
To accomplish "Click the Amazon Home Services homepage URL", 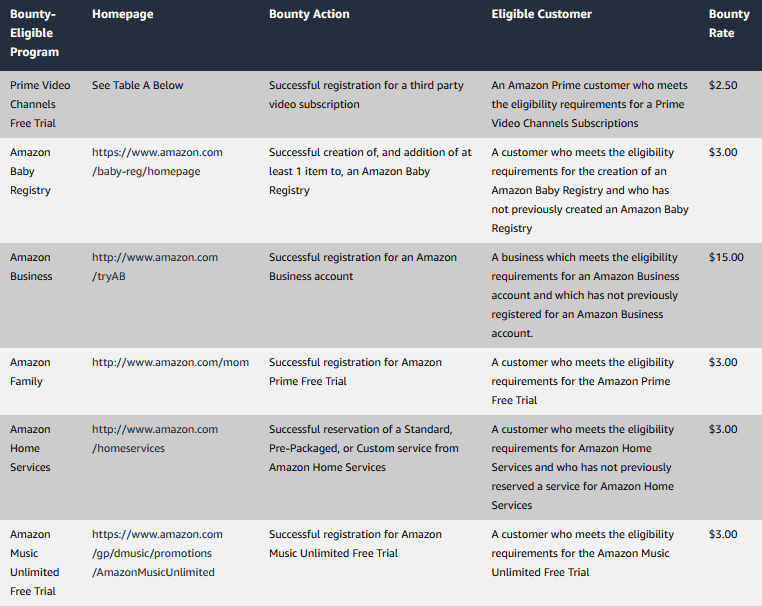I will [154, 439].
